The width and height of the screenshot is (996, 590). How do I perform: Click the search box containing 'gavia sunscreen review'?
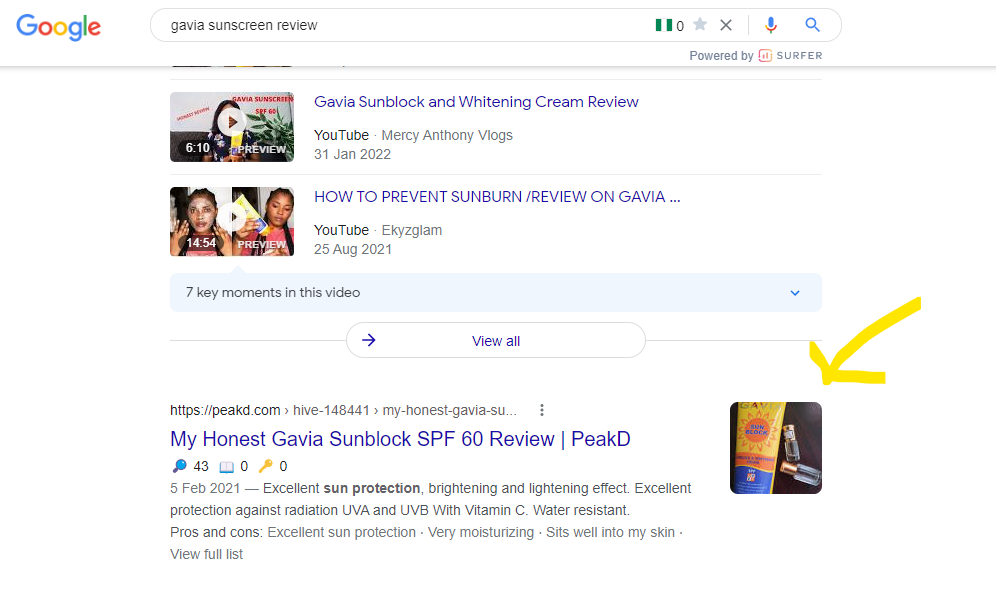(495, 25)
